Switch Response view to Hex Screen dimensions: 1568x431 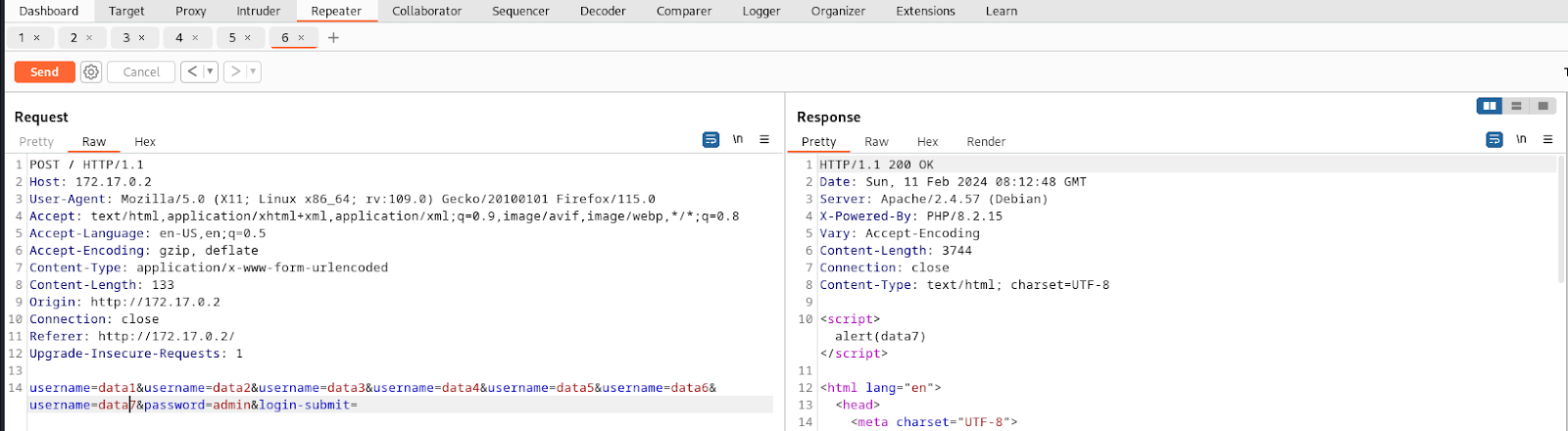coord(927,142)
